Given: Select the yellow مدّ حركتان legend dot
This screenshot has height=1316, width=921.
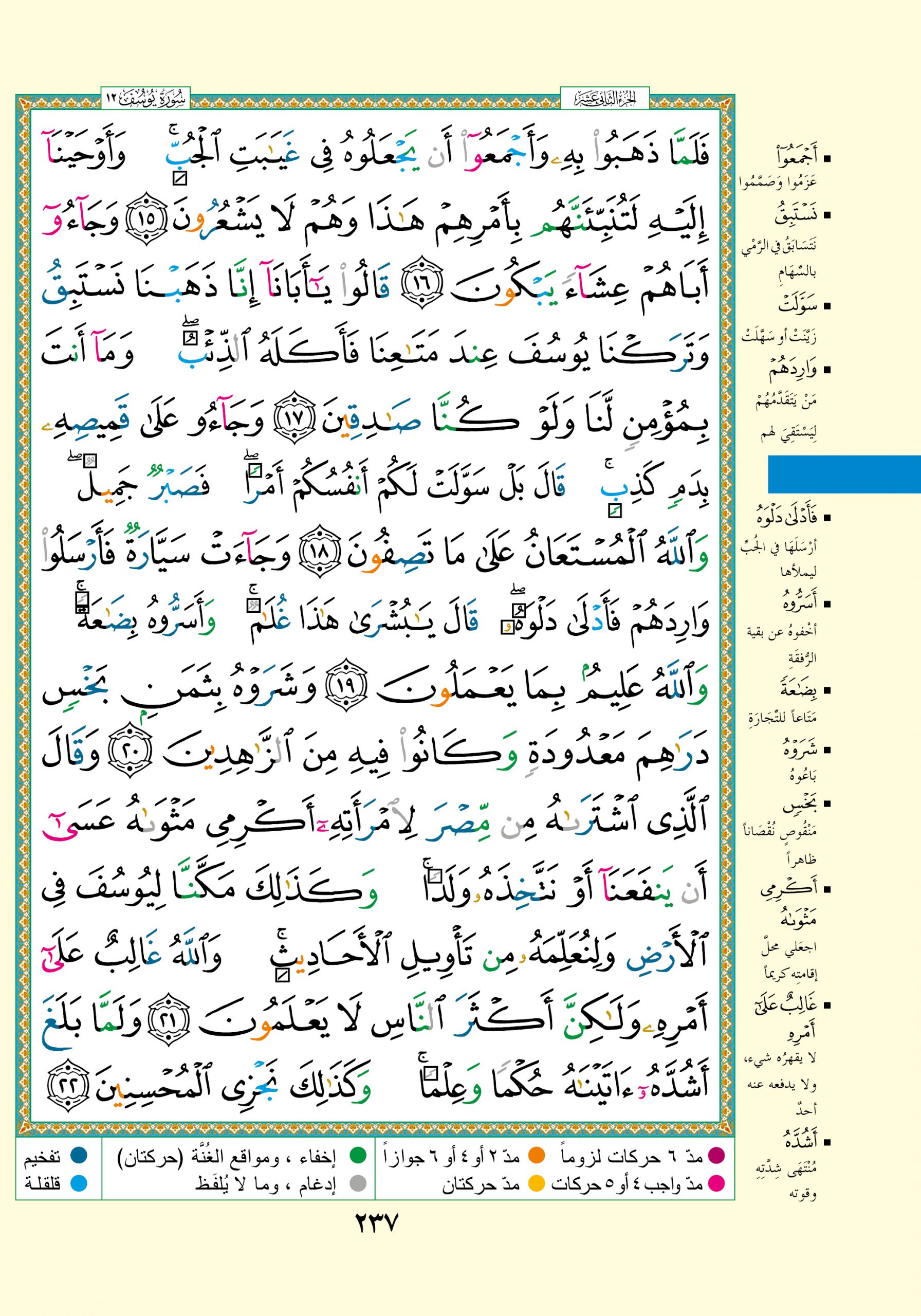Looking at the screenshot, I should pyautogui.click(x=536, y=1183).
